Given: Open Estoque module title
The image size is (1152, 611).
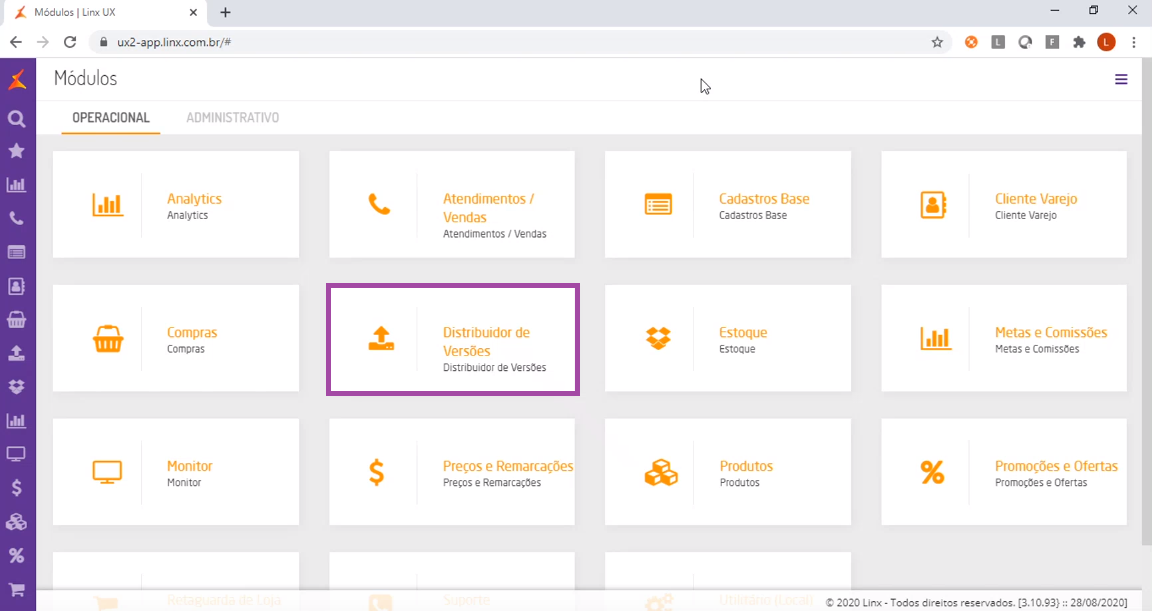Looking at the screenshot, I should (743, 333).
